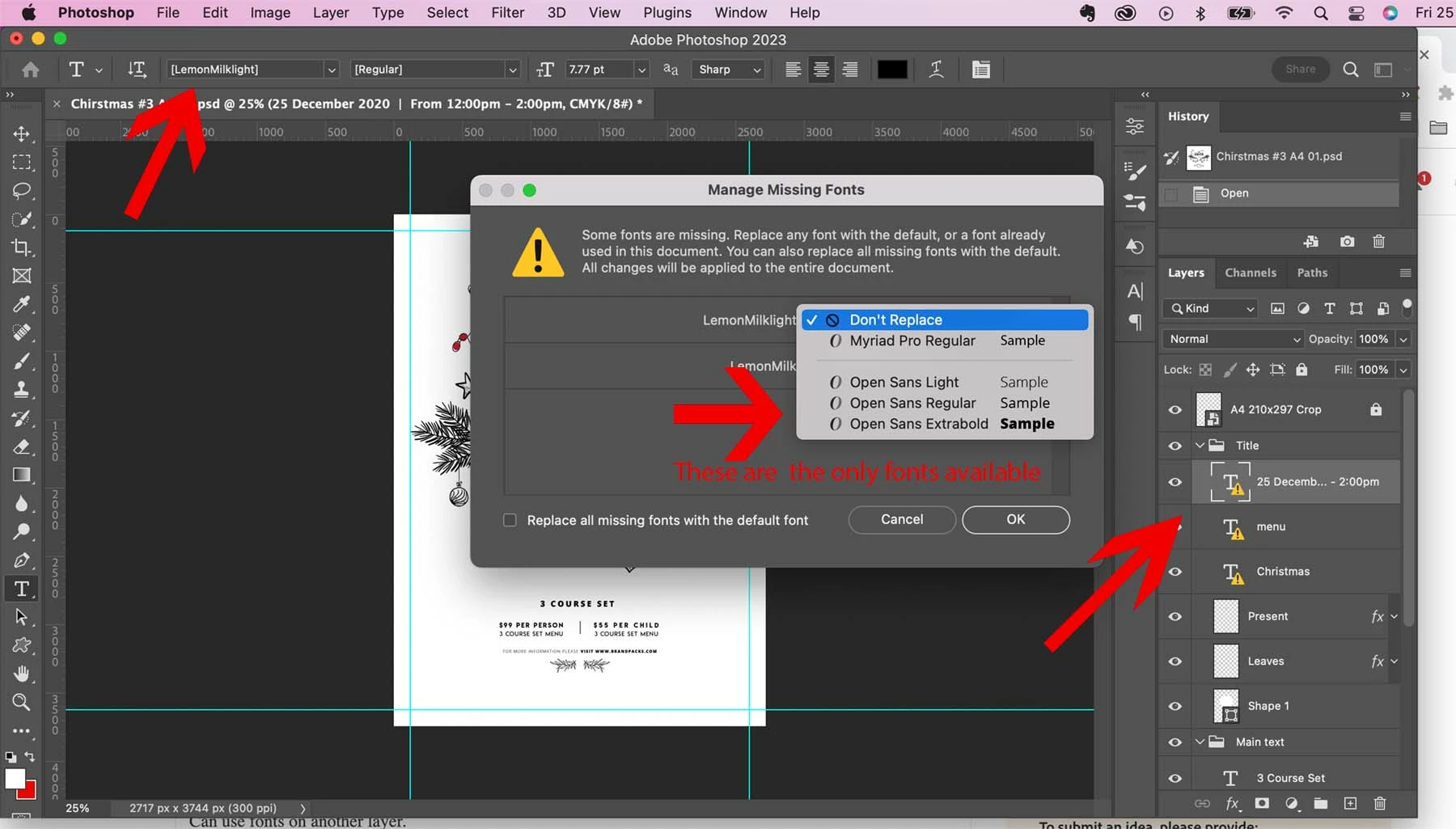The width and height of the screenshot is (1456, 829).
Task: Center align text
Action: click(821, 70)
